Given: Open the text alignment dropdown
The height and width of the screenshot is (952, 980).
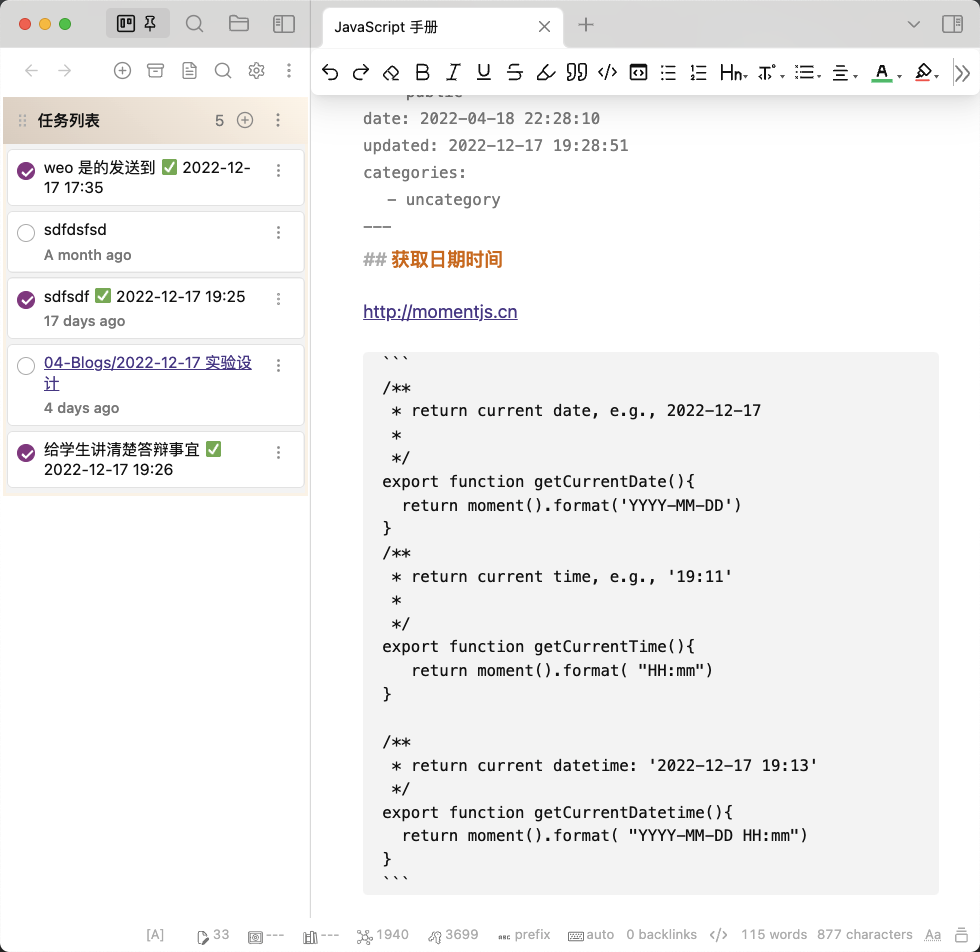Looking at the screenshot, I should [x=845, y=73].
